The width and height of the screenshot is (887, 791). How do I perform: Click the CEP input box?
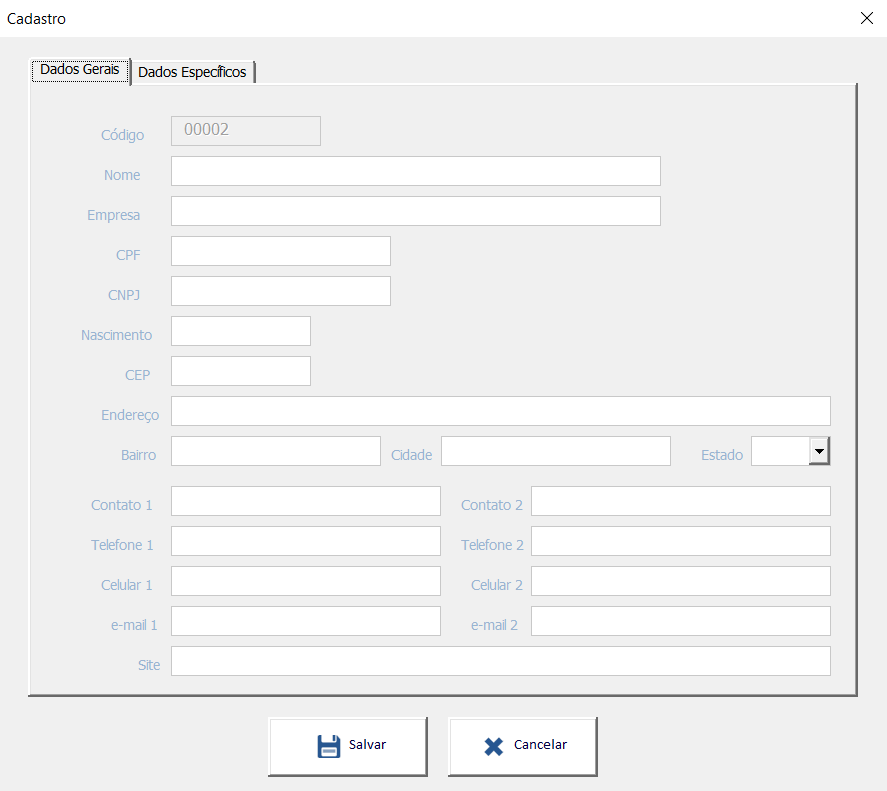tap(240, 371)
